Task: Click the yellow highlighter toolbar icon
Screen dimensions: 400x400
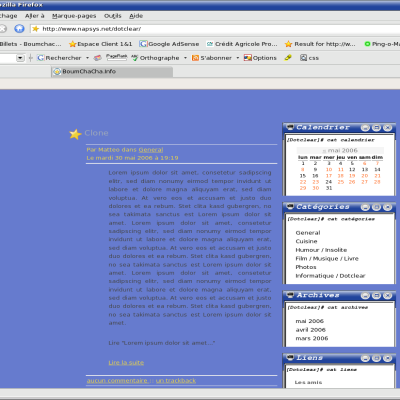Action: 288,58
